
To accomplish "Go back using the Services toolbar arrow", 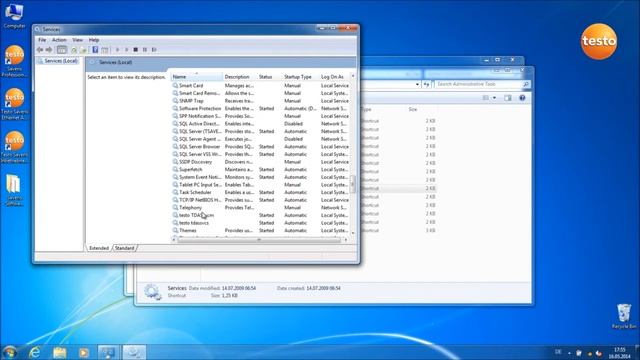I will (40, 50).
